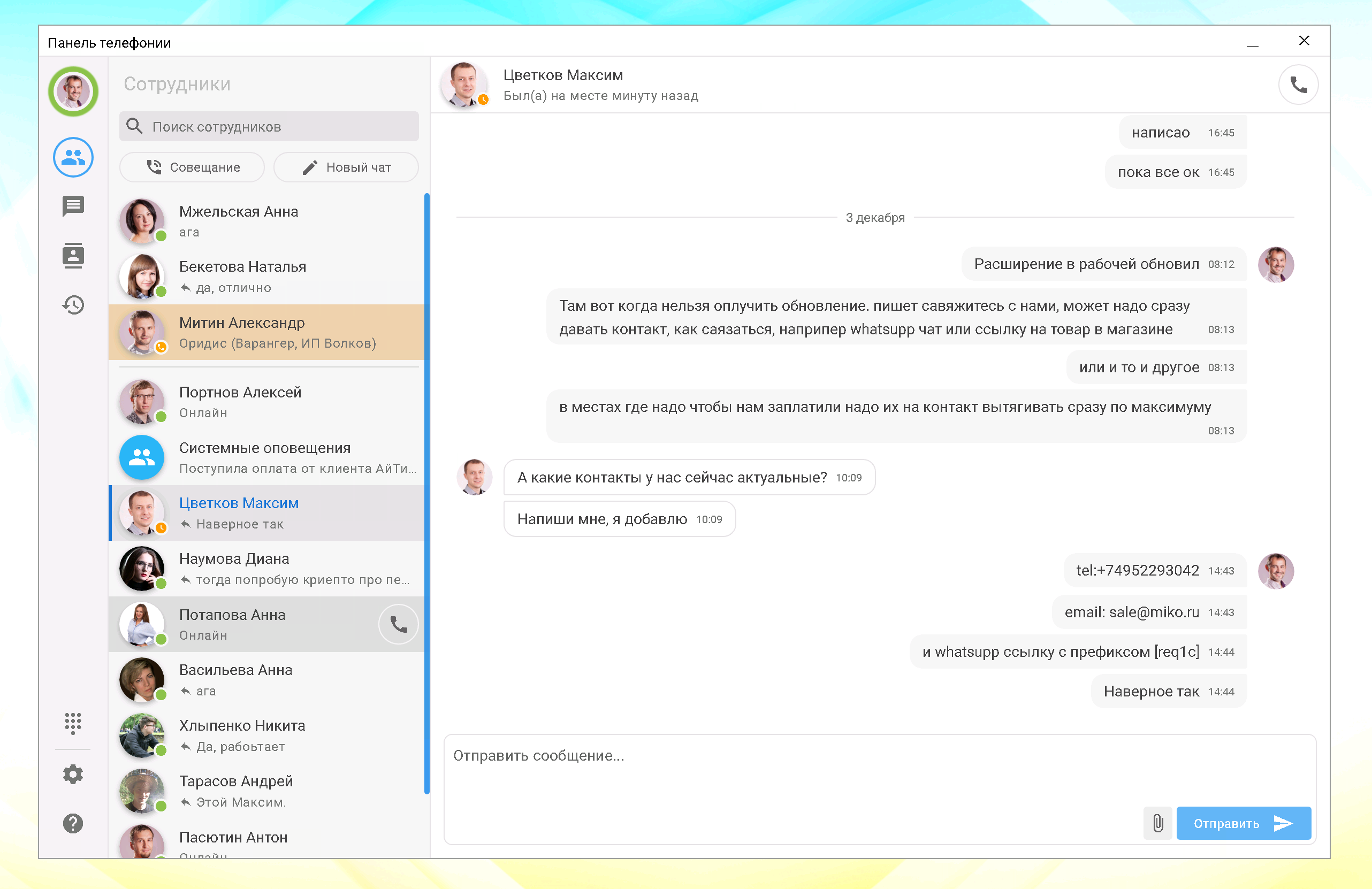Open chat with Пасютин Антон
The height and width of the screenshot is (889, 1372).
pos(266,839)
